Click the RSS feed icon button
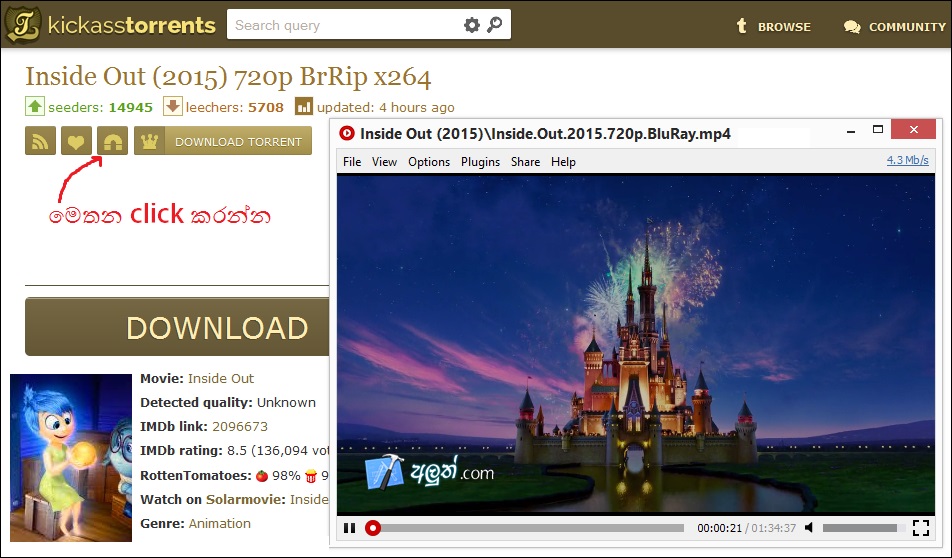This screenshot has width=952, height=558. click(40, 141)
